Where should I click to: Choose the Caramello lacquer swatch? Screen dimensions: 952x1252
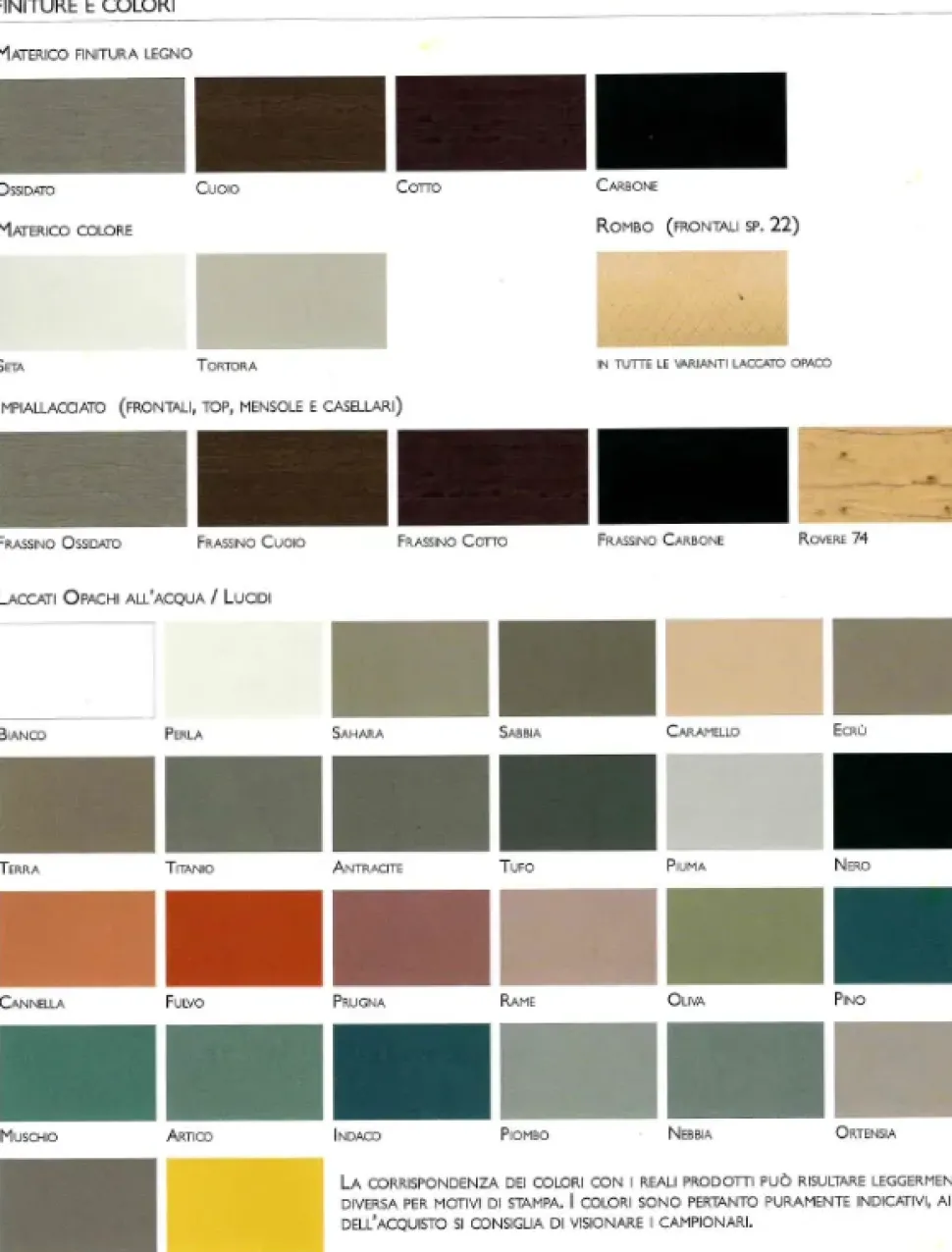[744, 667]
